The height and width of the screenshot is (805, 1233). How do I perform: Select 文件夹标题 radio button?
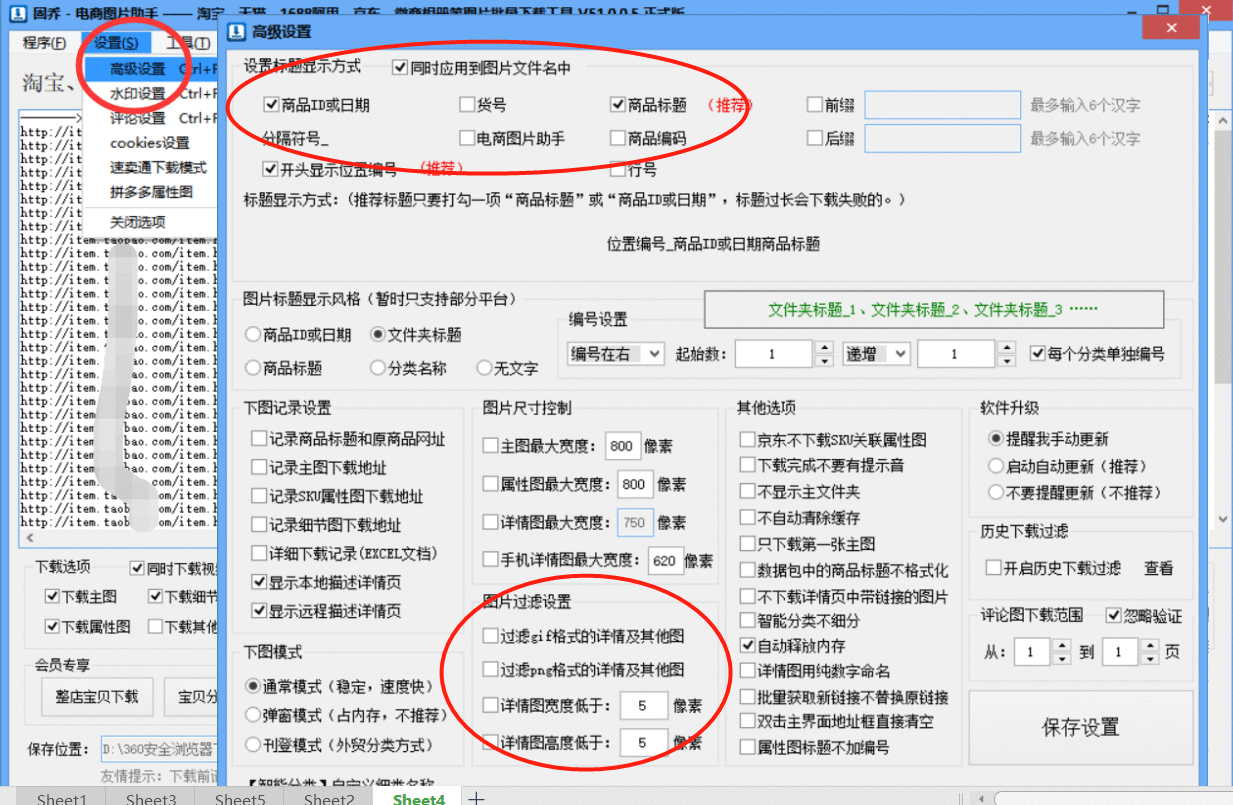coord(416,334)
